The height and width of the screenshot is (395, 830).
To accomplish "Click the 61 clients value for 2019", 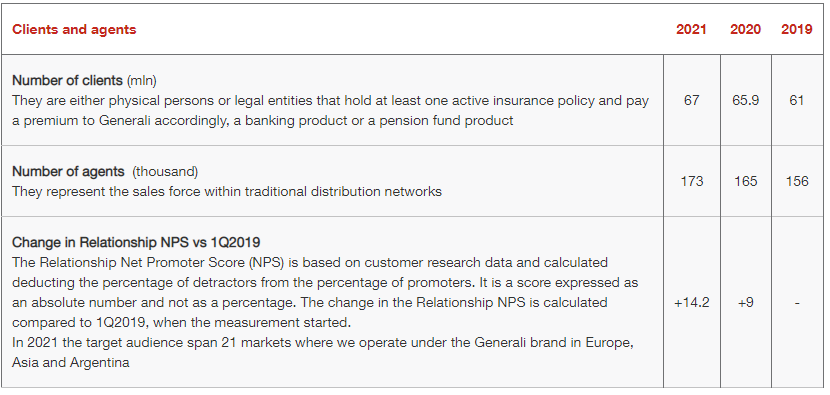I will [x=797, y=100].
